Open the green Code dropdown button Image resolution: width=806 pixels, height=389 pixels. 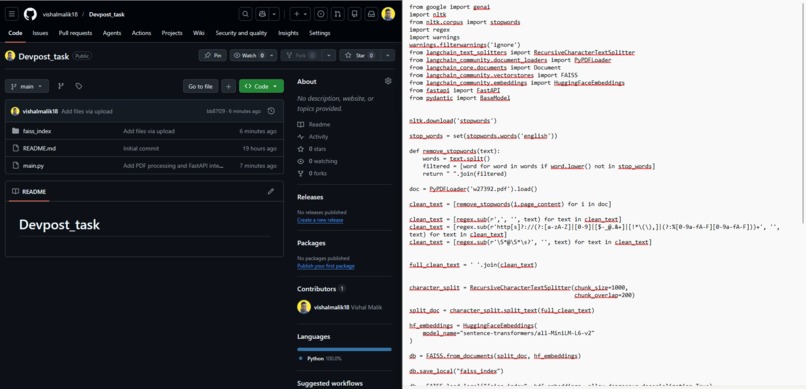261,86
